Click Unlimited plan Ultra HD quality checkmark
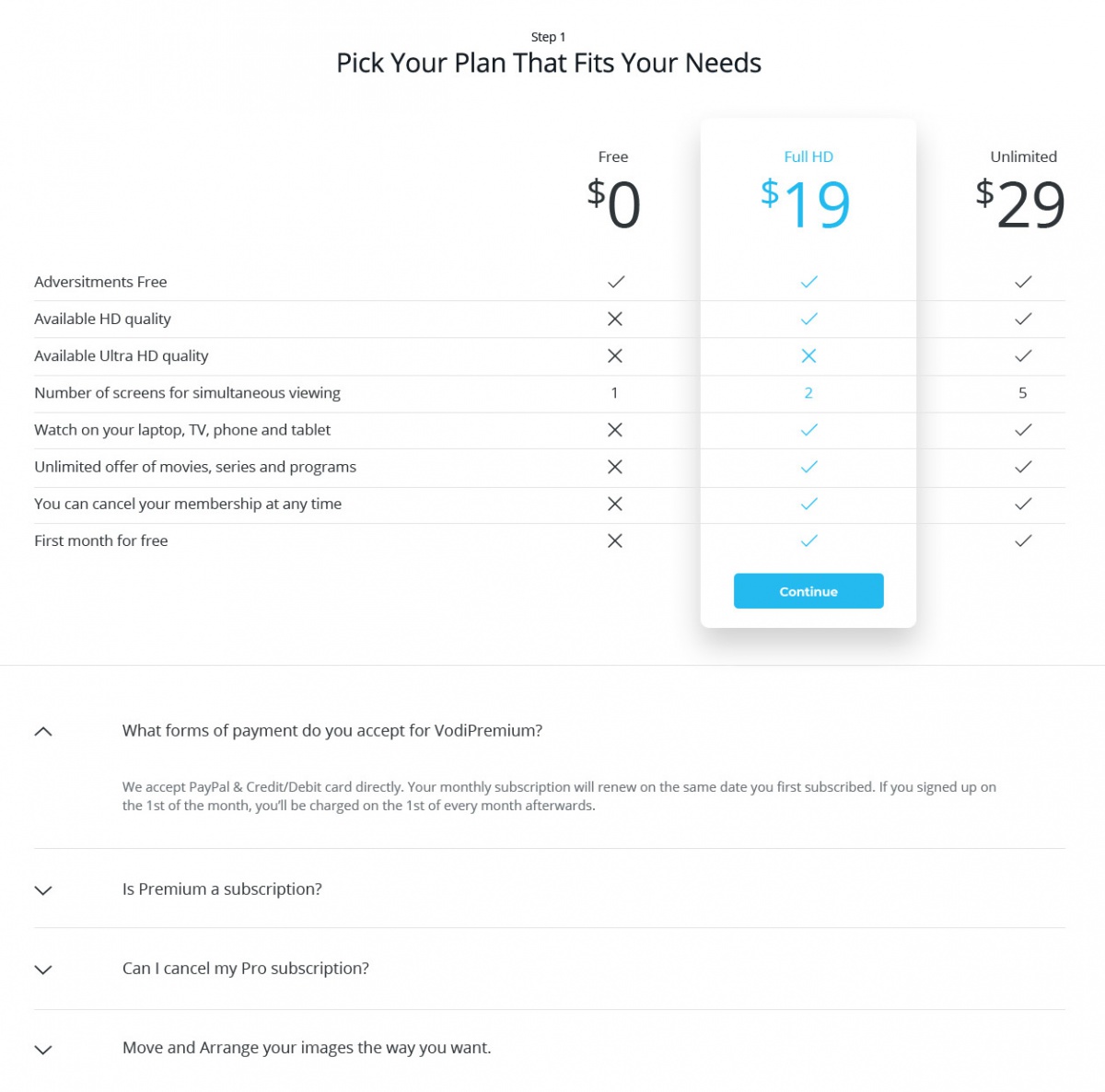Viewport: 1105px width, 1092px height. (1022, 356)
